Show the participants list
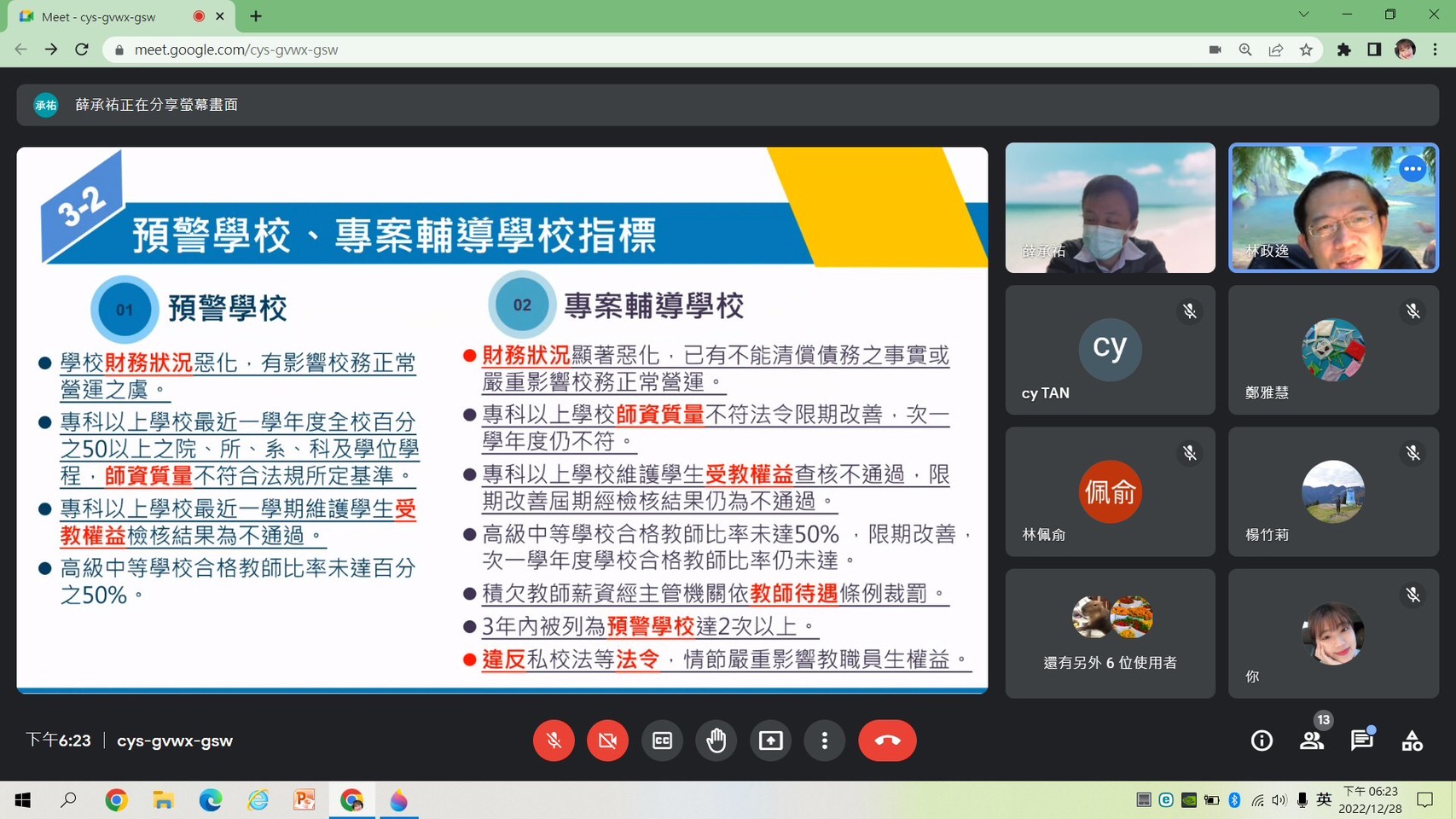This screenshot has height=819, width=1456. click(1312, 741)
